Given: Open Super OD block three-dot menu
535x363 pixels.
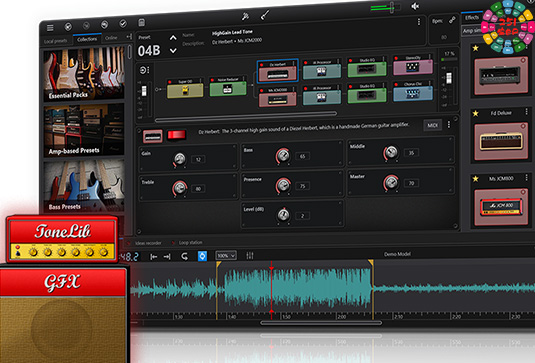Looking at the screenshot, I should (201, 81).
